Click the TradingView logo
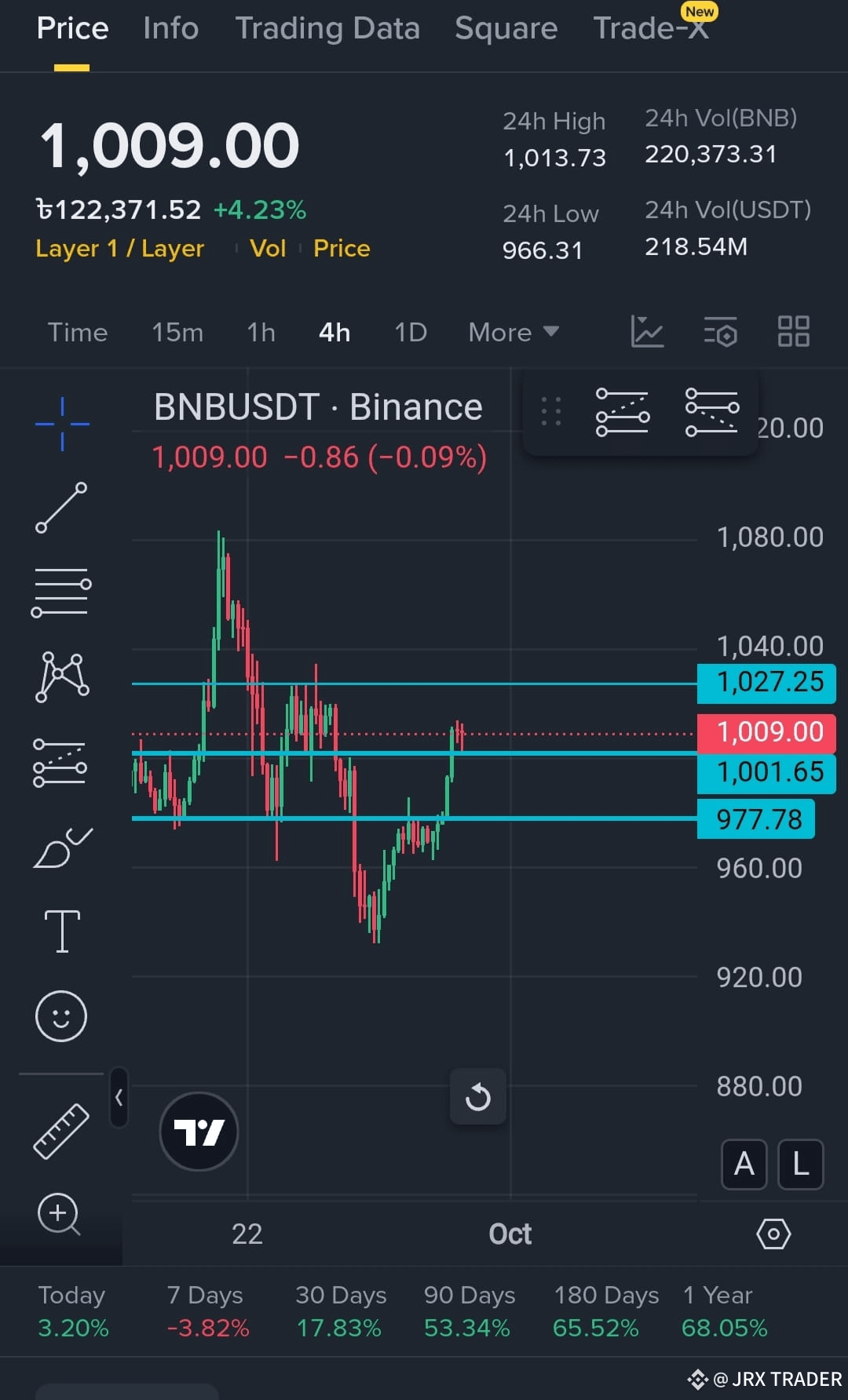 tap(199, 1132)
